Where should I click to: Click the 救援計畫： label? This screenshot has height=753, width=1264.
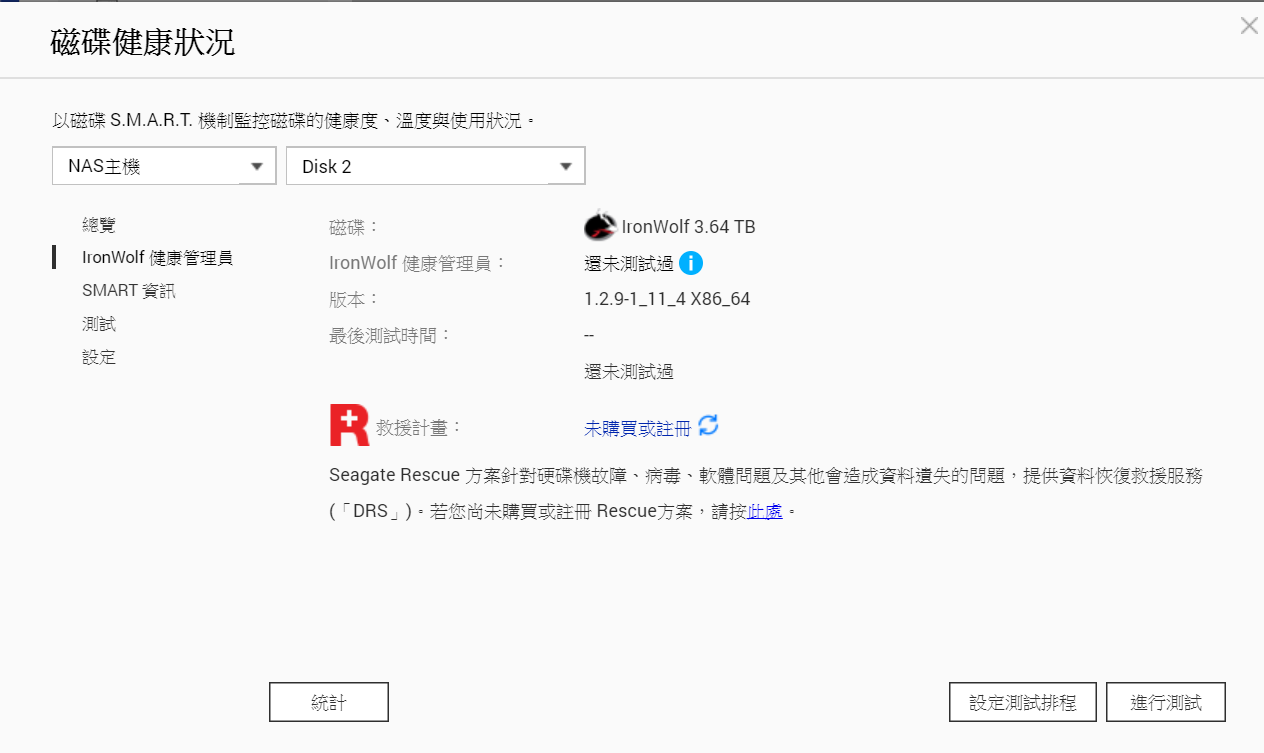(x=420, y=427)
